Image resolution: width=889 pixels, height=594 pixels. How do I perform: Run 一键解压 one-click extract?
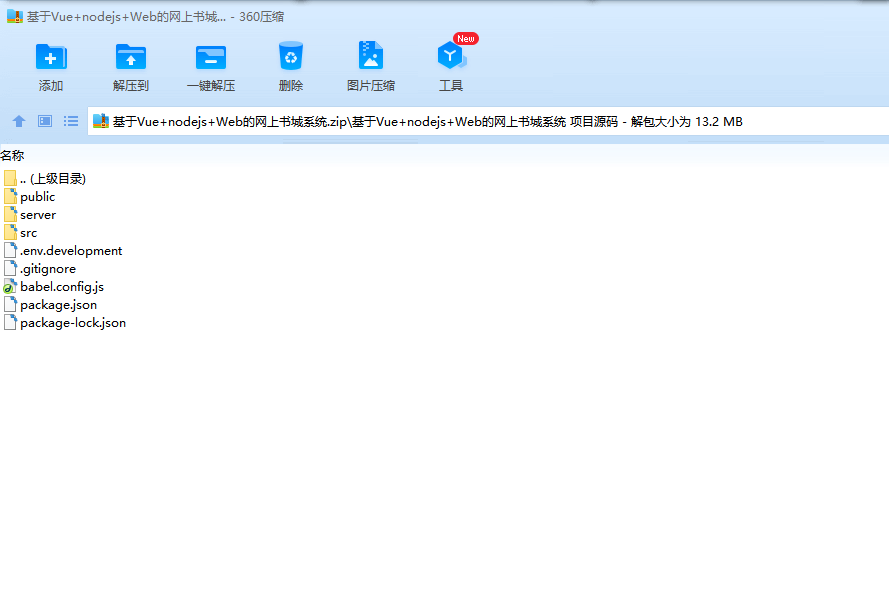pyautogui.click(x=211, y=57)
